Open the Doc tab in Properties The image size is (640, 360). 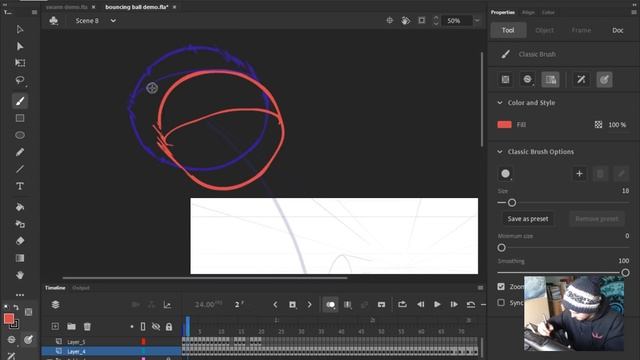[x=618, y=30]
